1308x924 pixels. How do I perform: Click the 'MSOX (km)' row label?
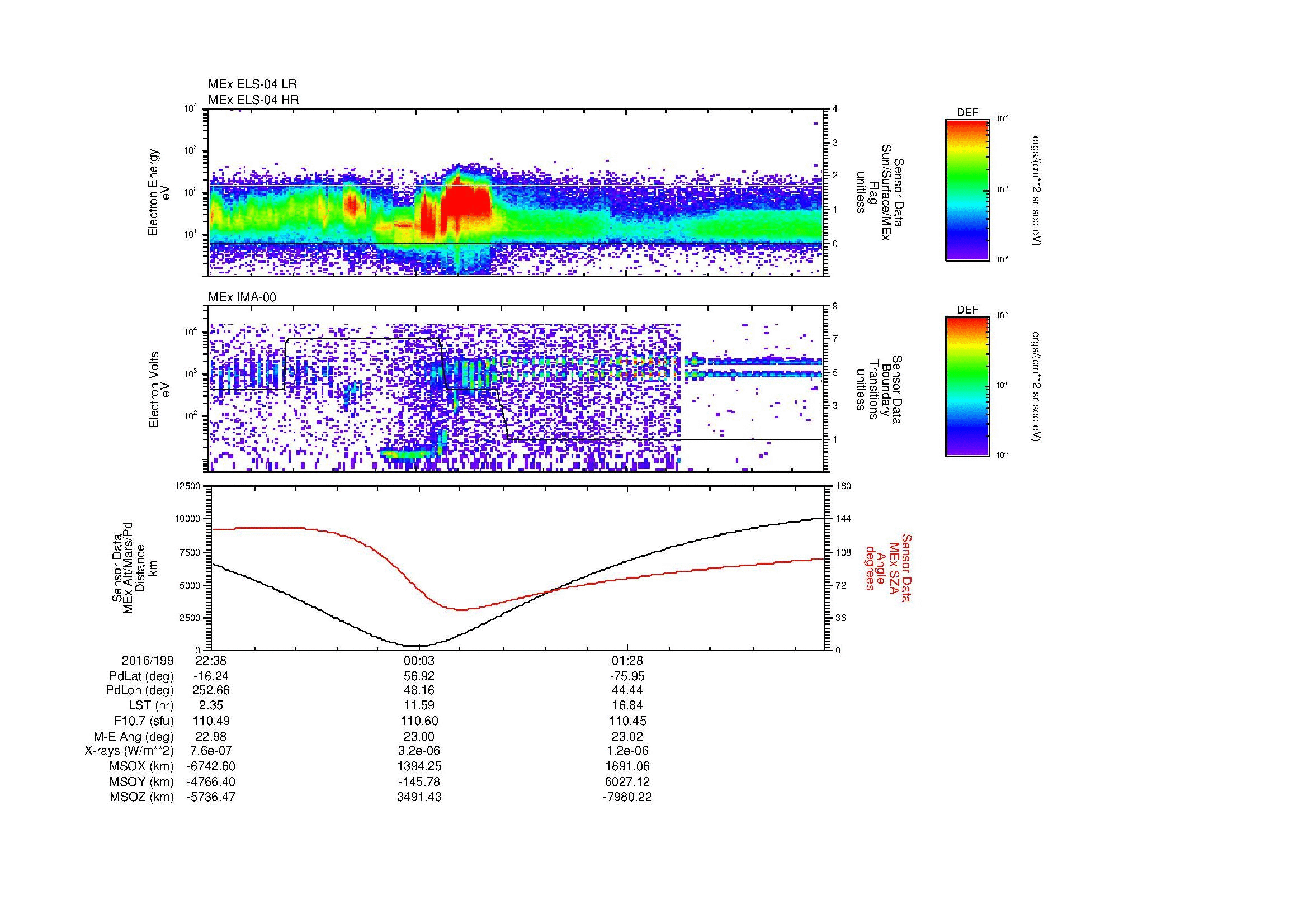coord(141,766)
